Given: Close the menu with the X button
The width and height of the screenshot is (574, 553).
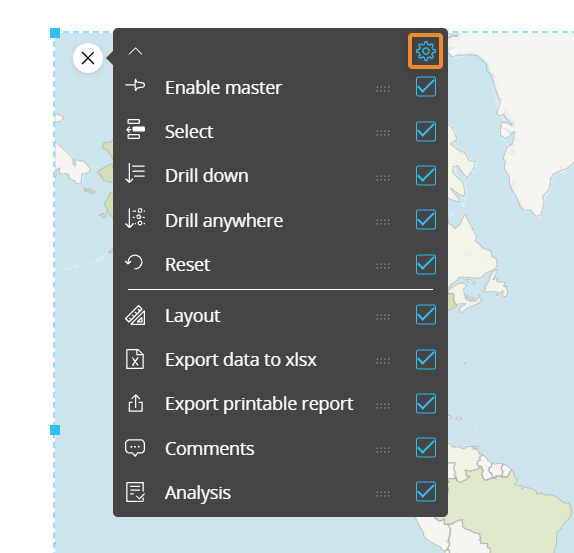Looking at the screenshot, I should (x=88, y=58).
